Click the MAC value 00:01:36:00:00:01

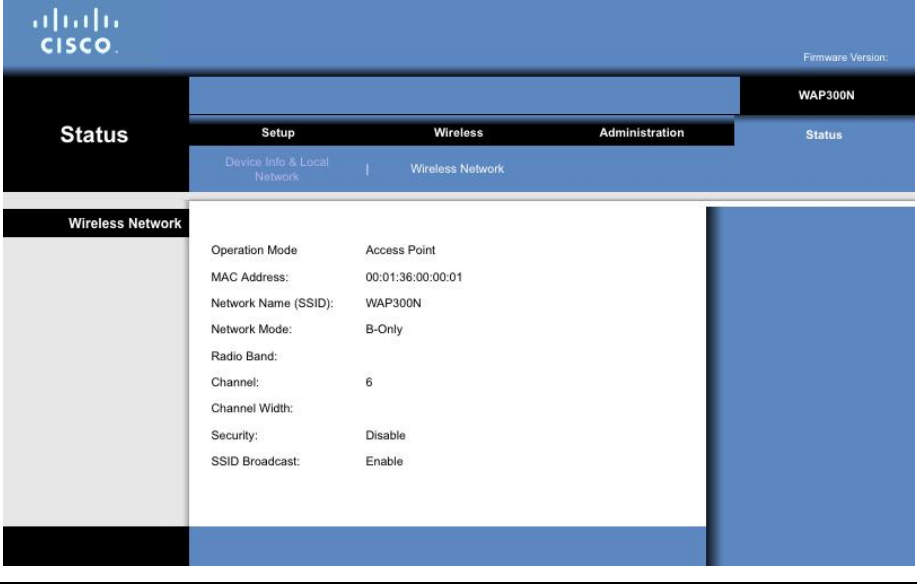(413, 277)
